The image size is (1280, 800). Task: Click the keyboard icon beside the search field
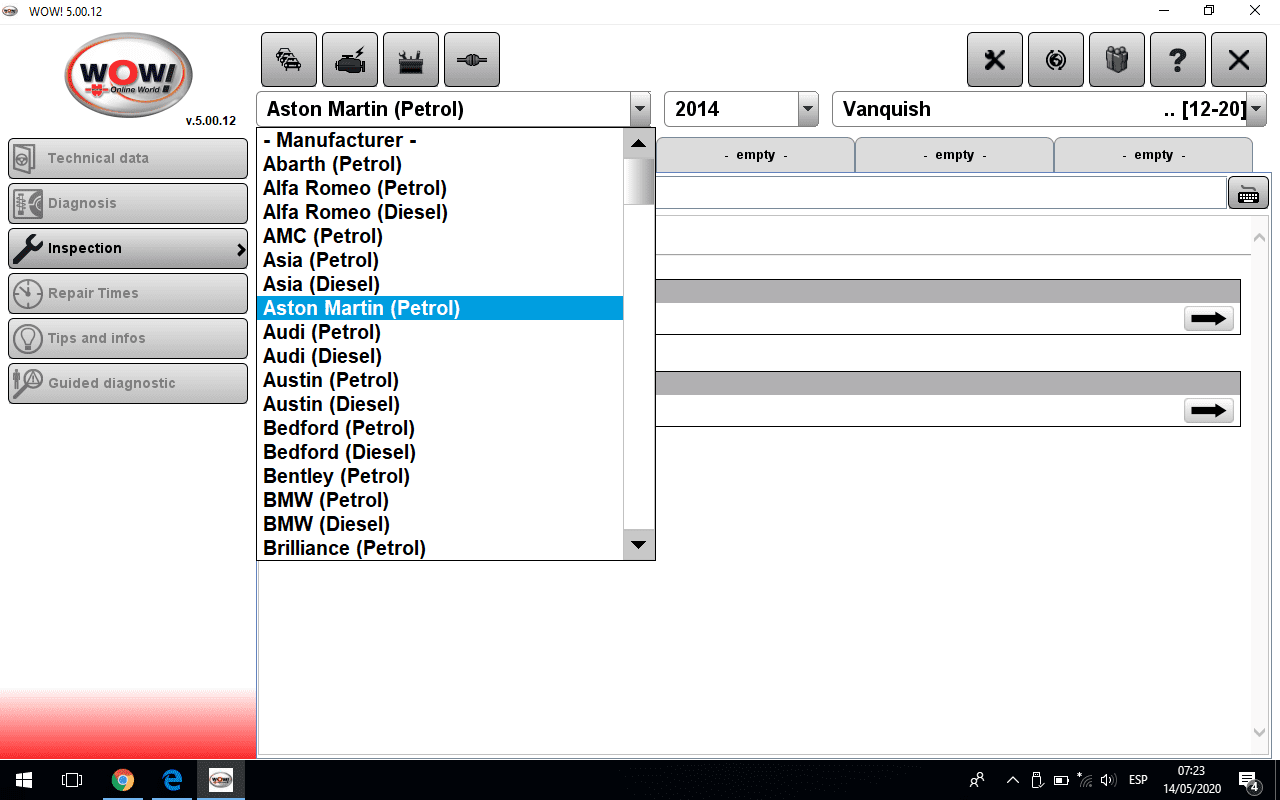click(1248, 192)
